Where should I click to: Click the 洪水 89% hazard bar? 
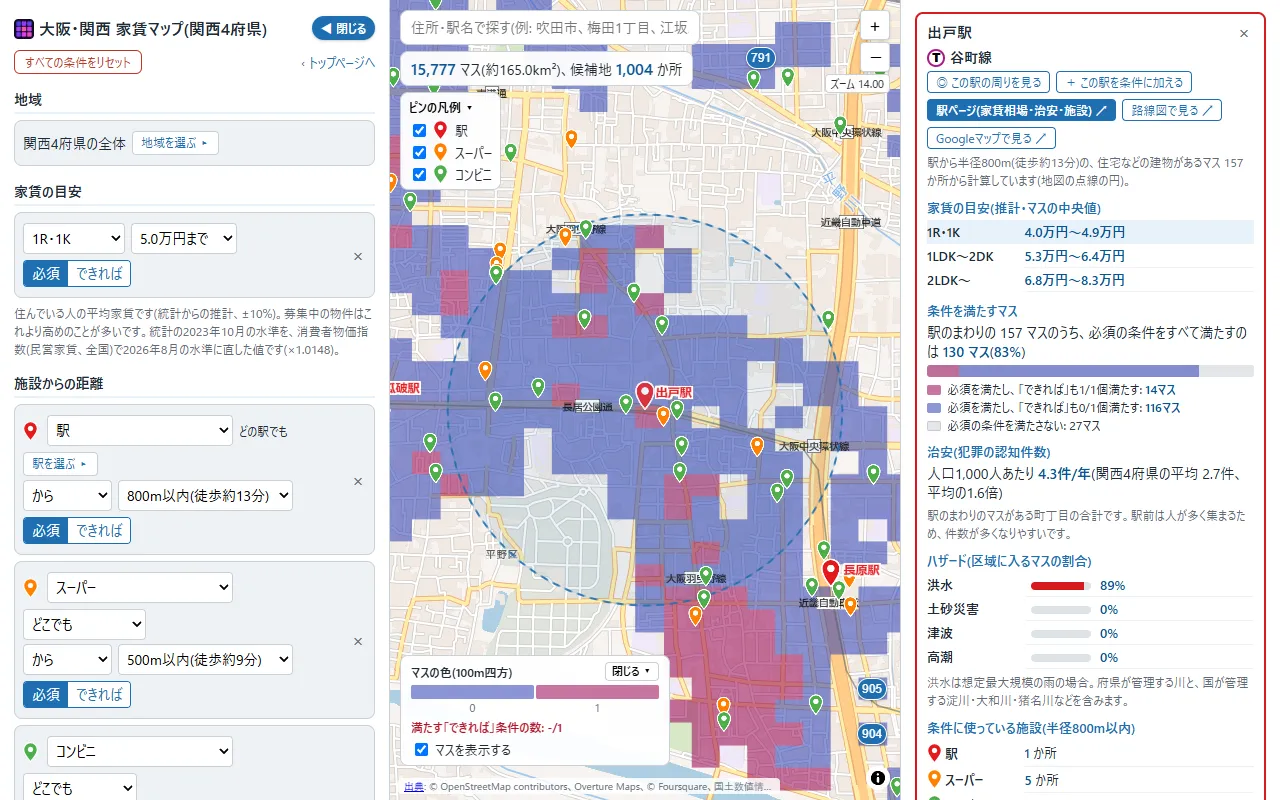1061,586
